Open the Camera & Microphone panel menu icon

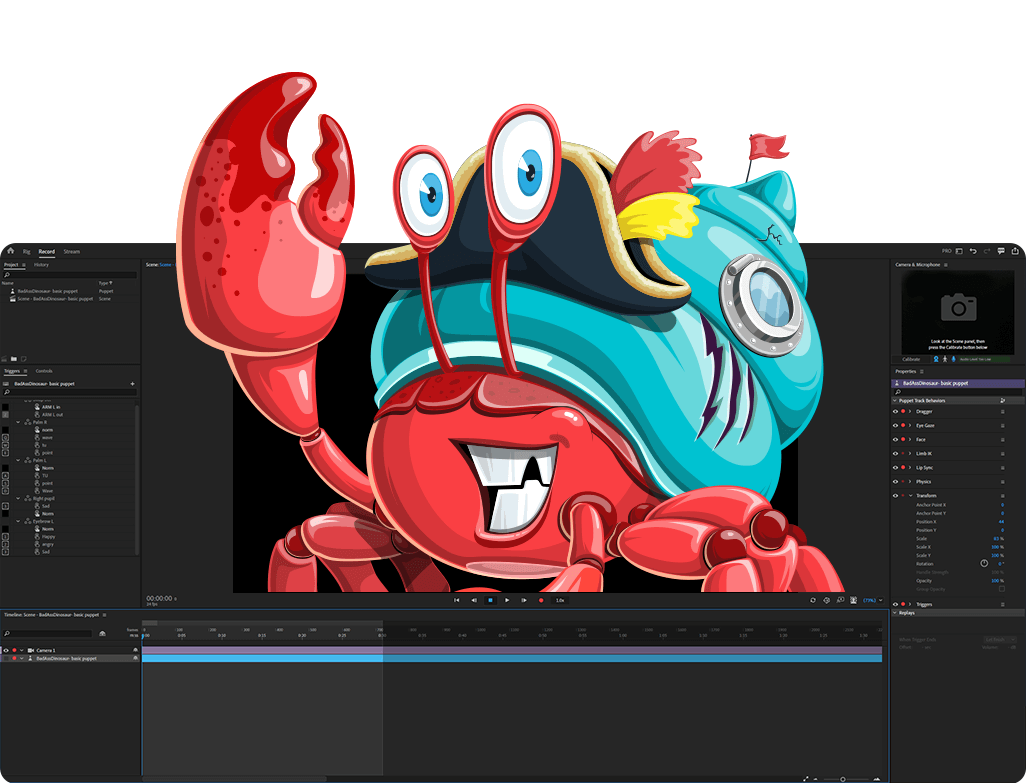click(946, 265)
